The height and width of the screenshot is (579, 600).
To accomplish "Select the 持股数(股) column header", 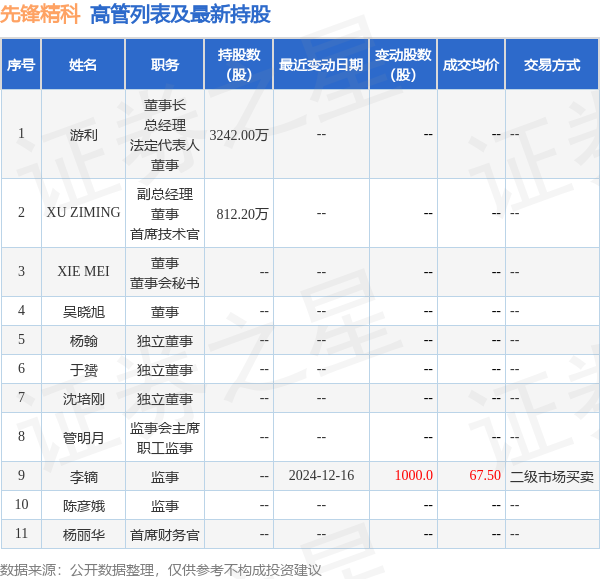I will 239,64.
